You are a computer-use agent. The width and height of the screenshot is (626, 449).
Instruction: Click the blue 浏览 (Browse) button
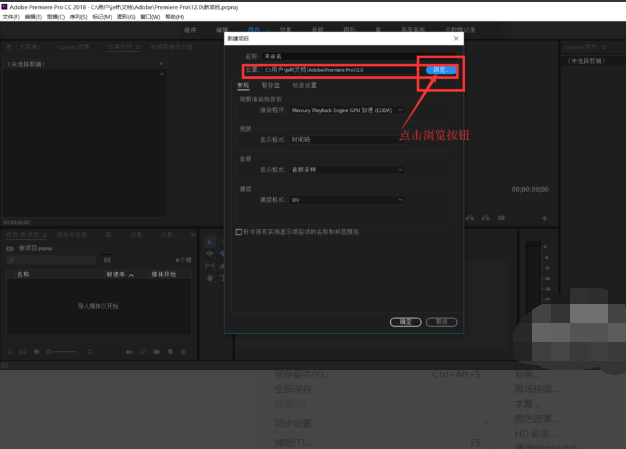[441, 70]
